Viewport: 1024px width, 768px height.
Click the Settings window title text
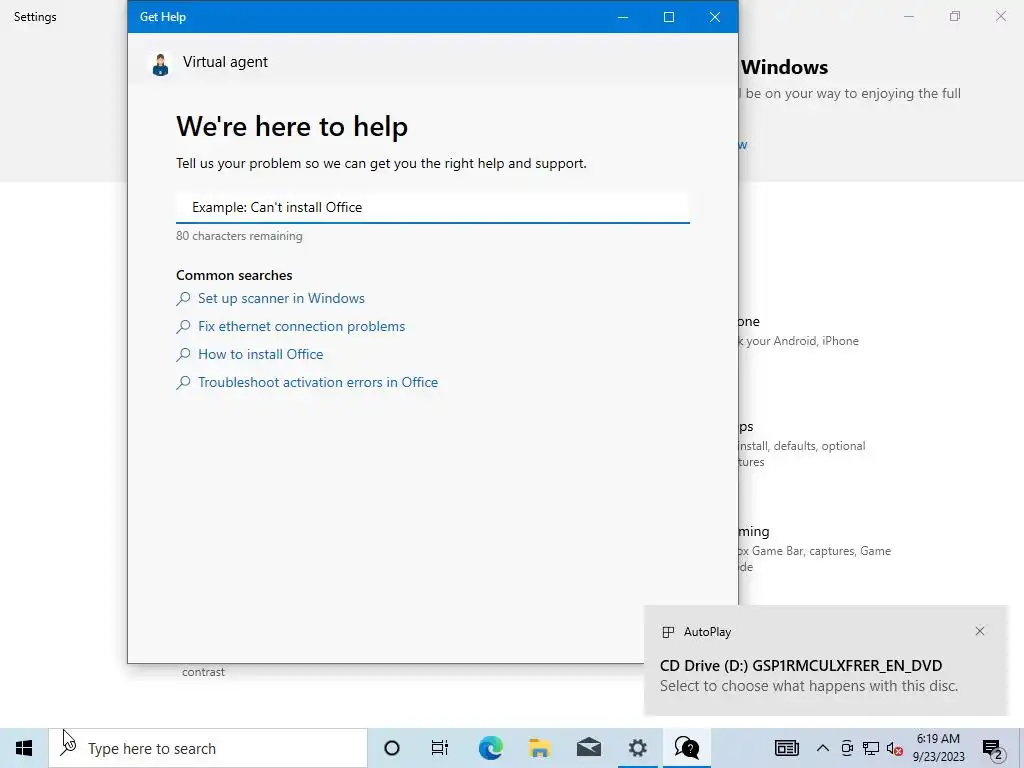click(35, 17)
